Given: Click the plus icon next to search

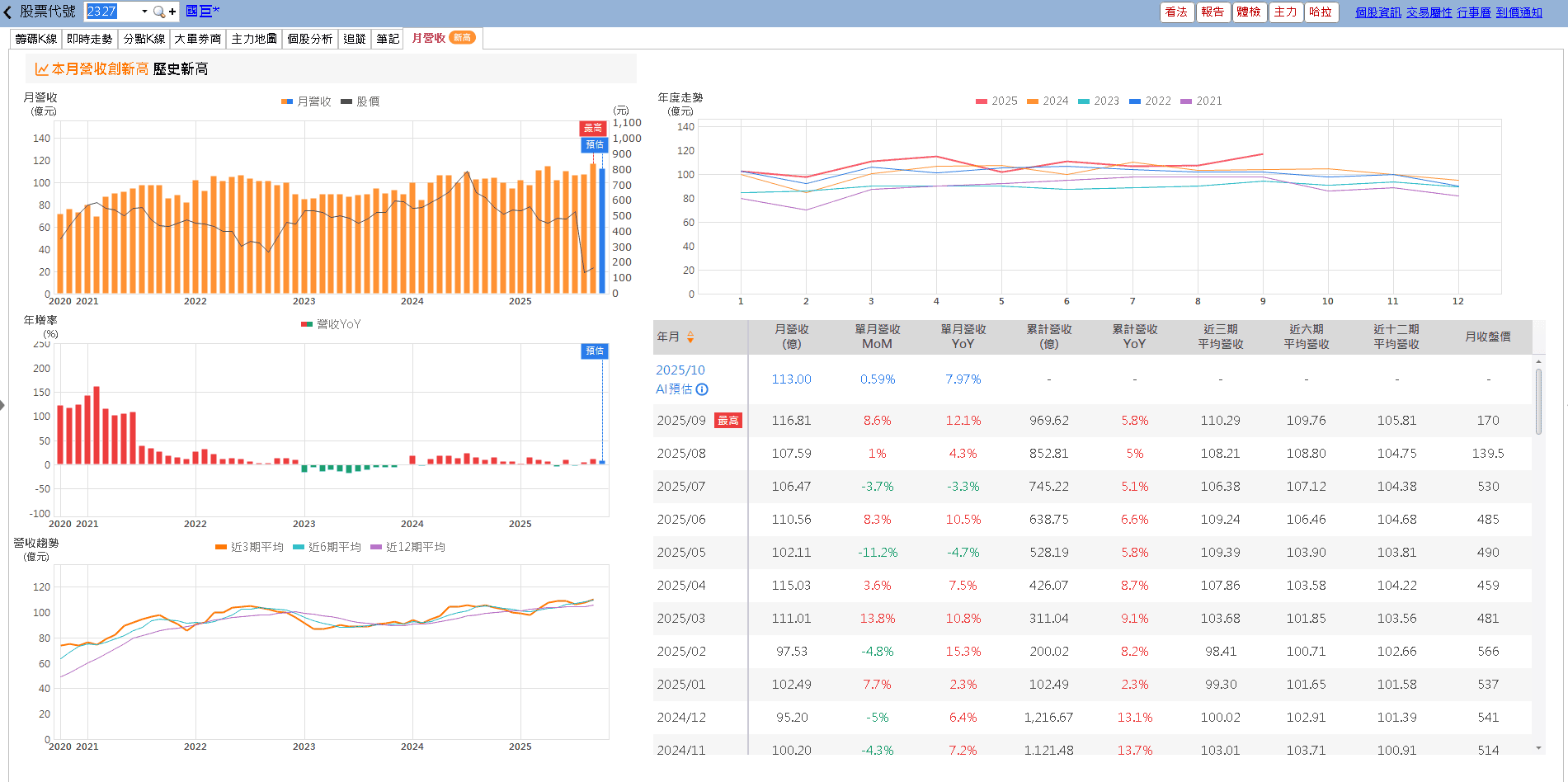Looking at the screenshot, I should [172, 12].
